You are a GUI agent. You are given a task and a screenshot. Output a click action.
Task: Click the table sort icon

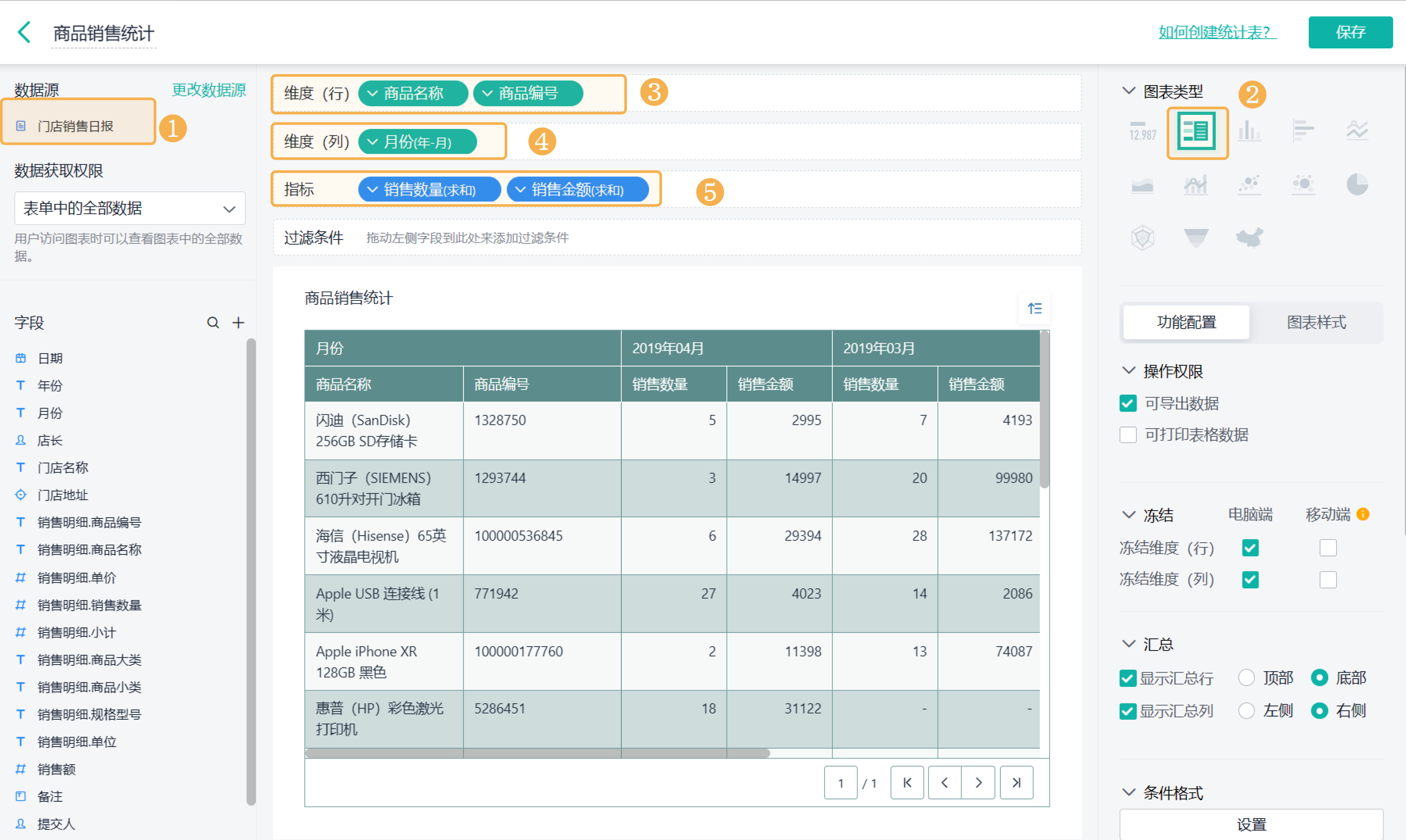(1034, 308)
